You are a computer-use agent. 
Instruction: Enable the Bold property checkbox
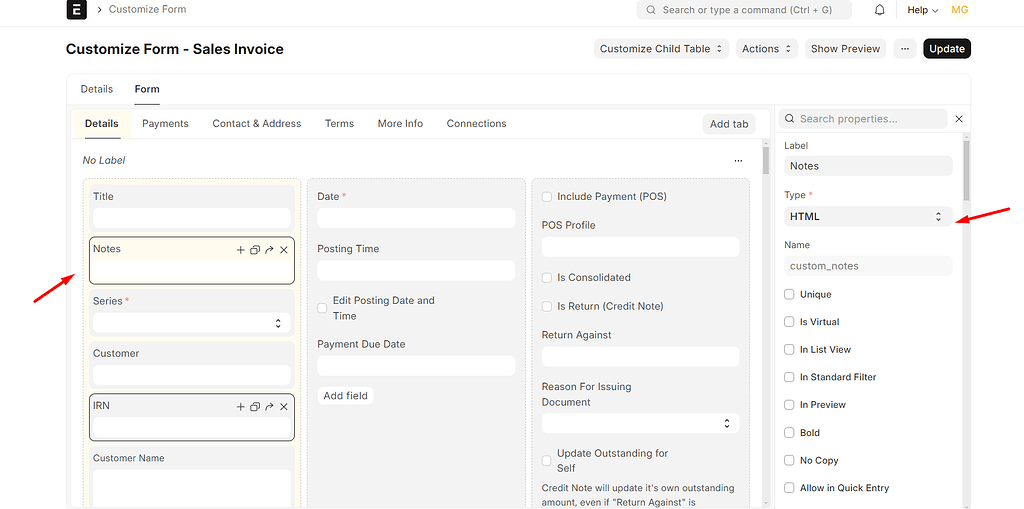coord(789,433)
